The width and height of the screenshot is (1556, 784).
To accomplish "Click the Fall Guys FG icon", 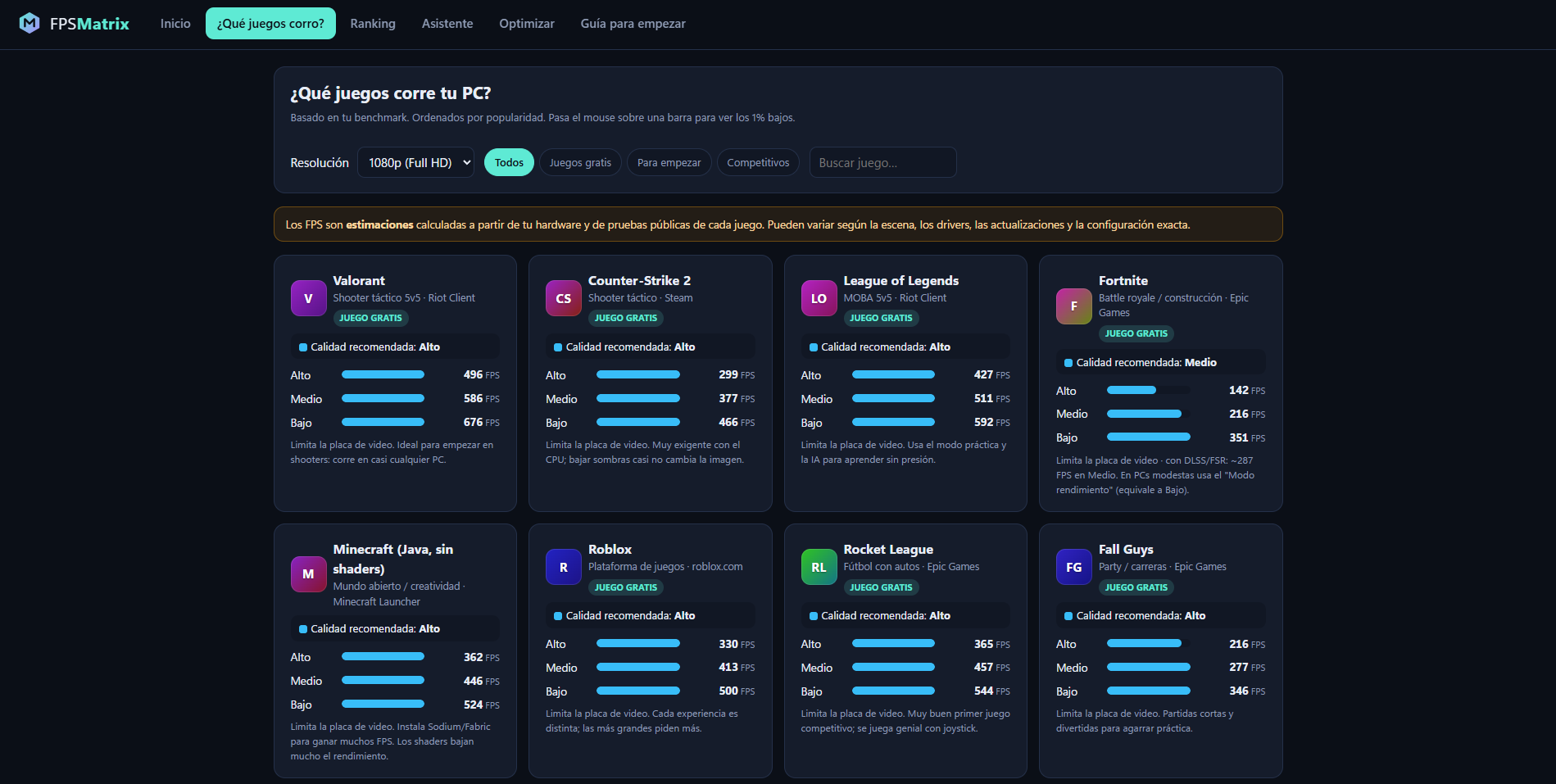I will pyautogui.click(x=1074, y=567).
